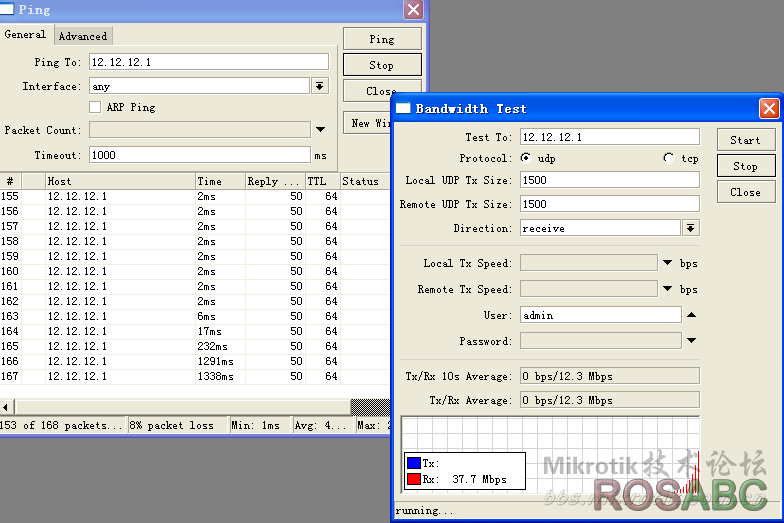784x523 pixels.
Task: Click the Direction field showing receive
Action: (x=600, y=228)
